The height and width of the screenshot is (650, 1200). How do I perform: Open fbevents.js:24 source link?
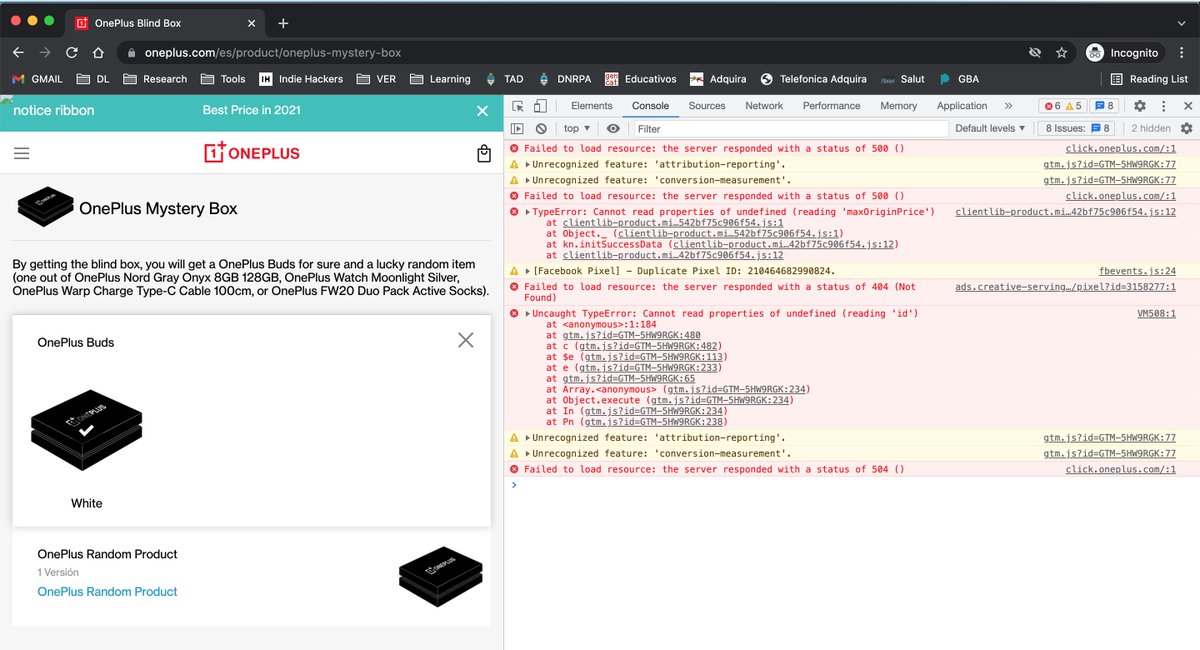pos(1137,271)
